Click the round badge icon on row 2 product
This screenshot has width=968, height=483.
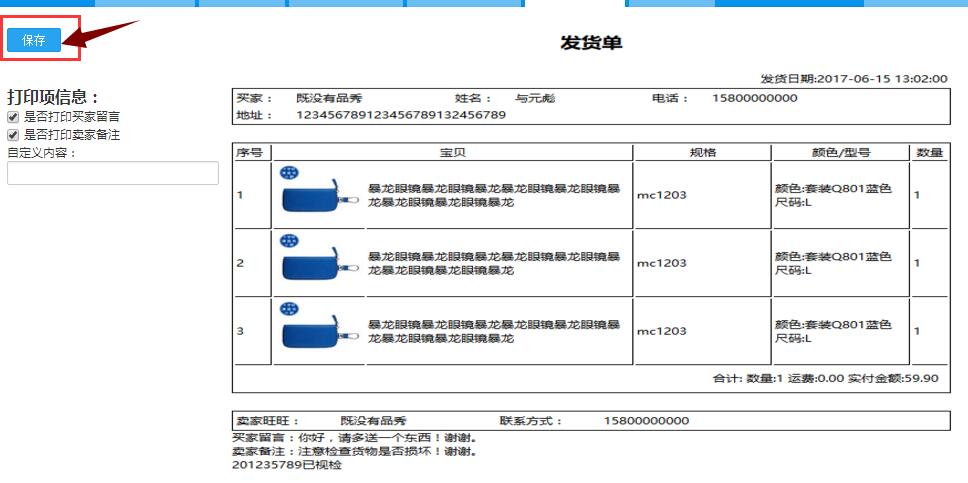[x=289, y=241]
